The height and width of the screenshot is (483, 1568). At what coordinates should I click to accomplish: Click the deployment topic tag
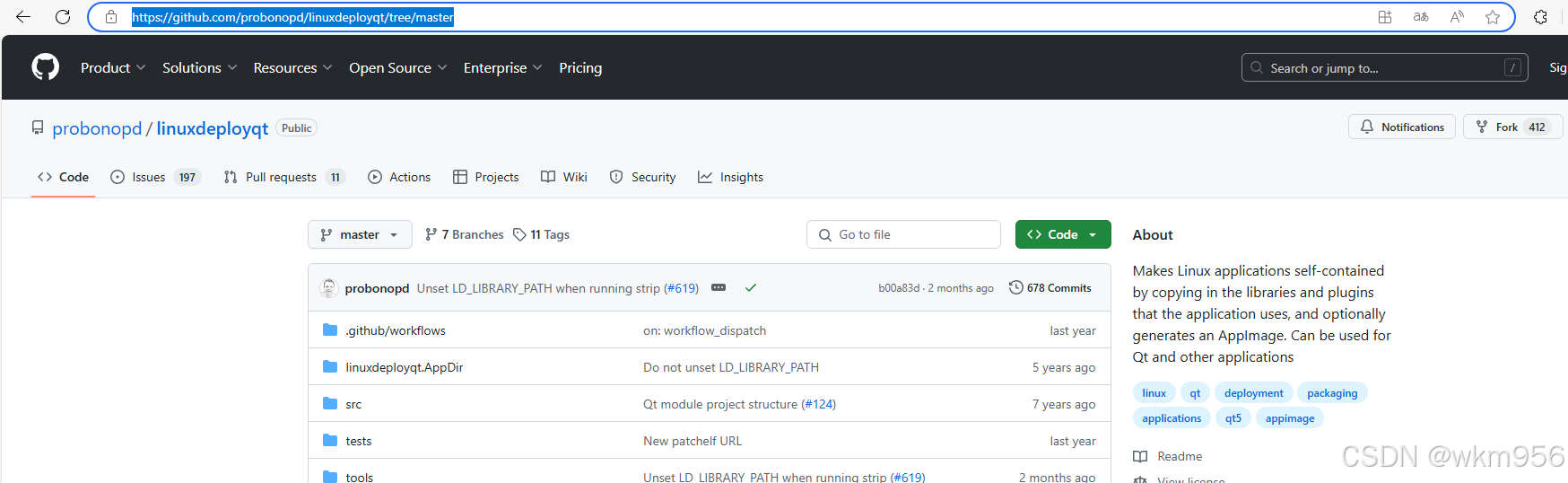click(x=1254, y=392)
